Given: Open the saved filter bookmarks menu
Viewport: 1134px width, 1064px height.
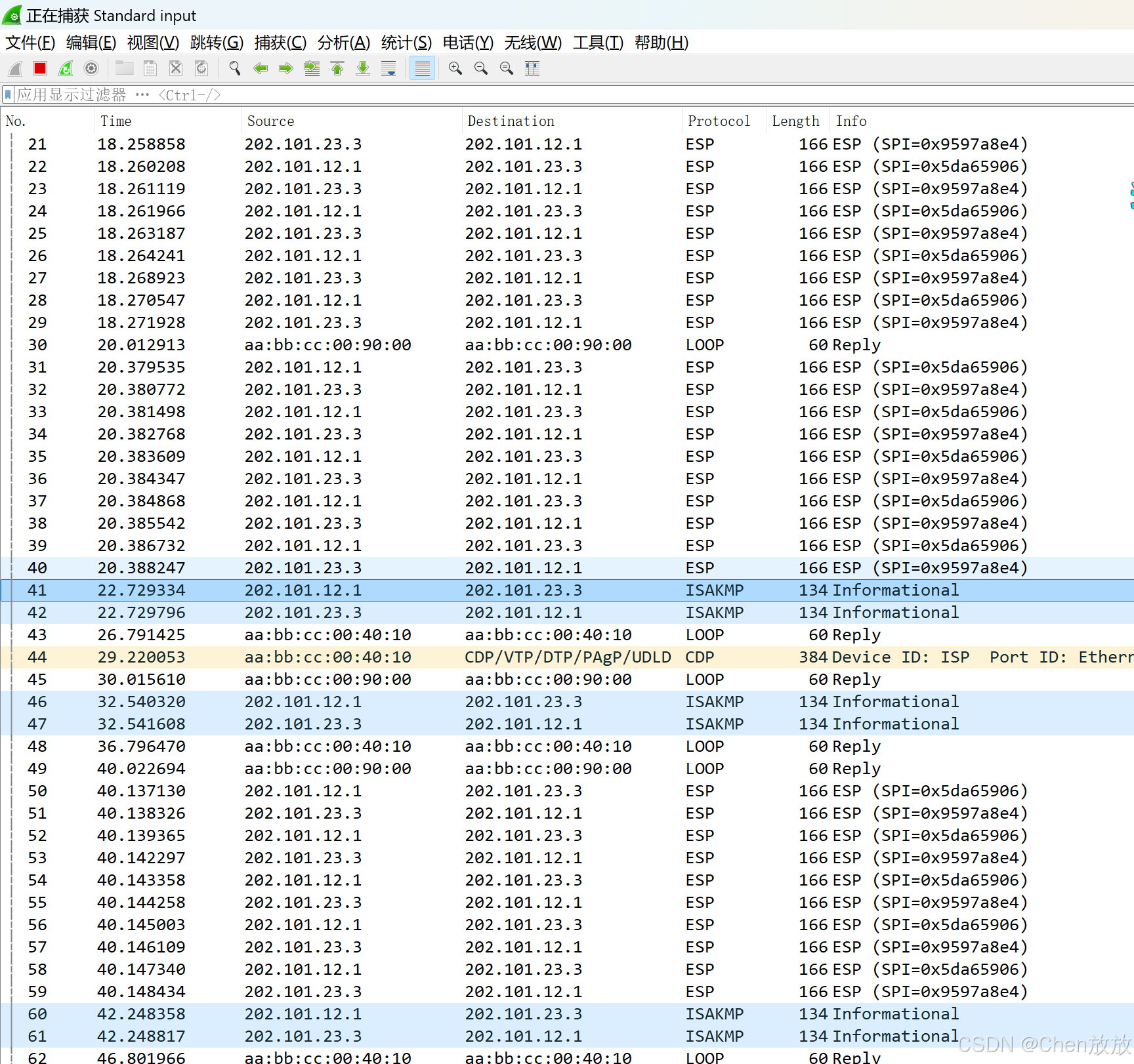Looking at the screenshot, I should (x=7, y=94).
